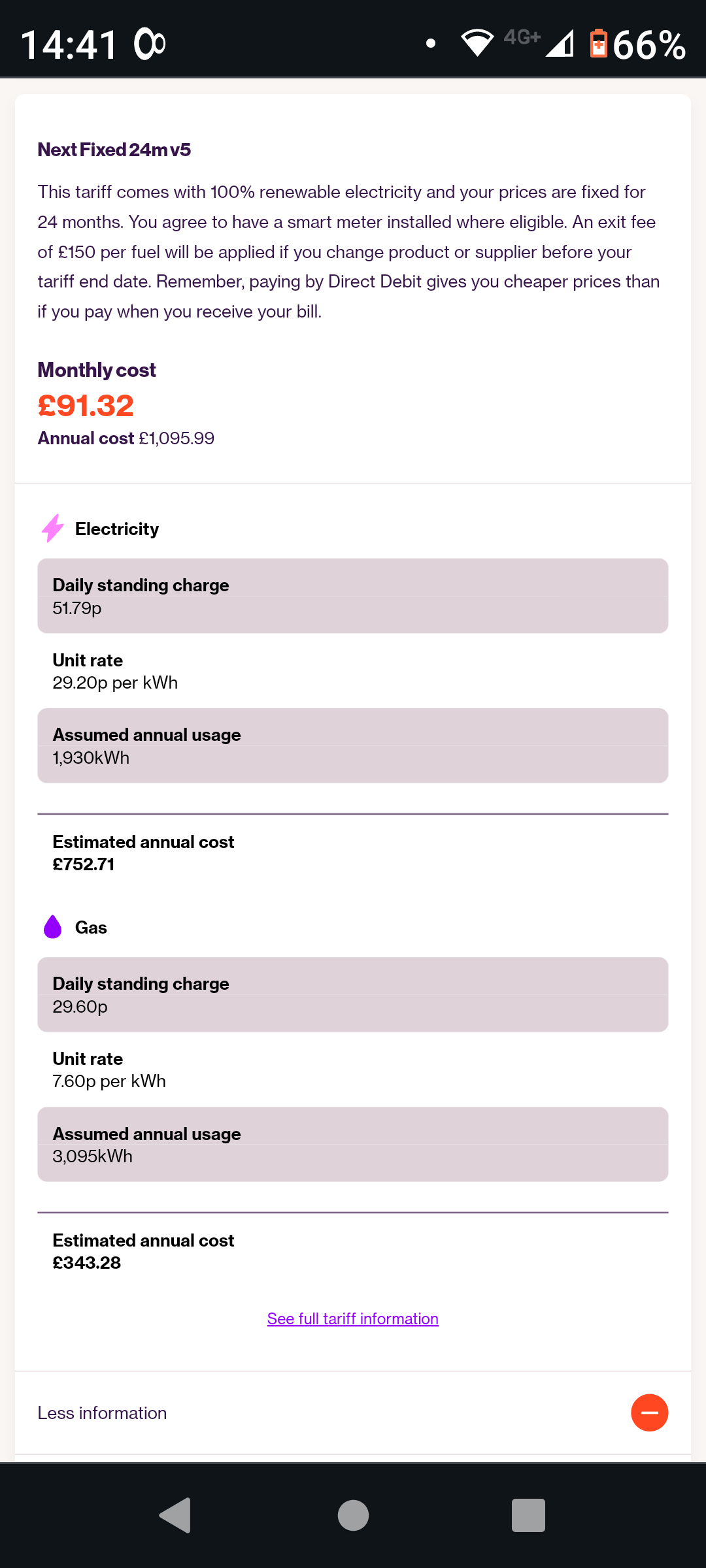Tap the electricity unit rate 29.20p value
The image size is (706, 1568).
point(115,683)
